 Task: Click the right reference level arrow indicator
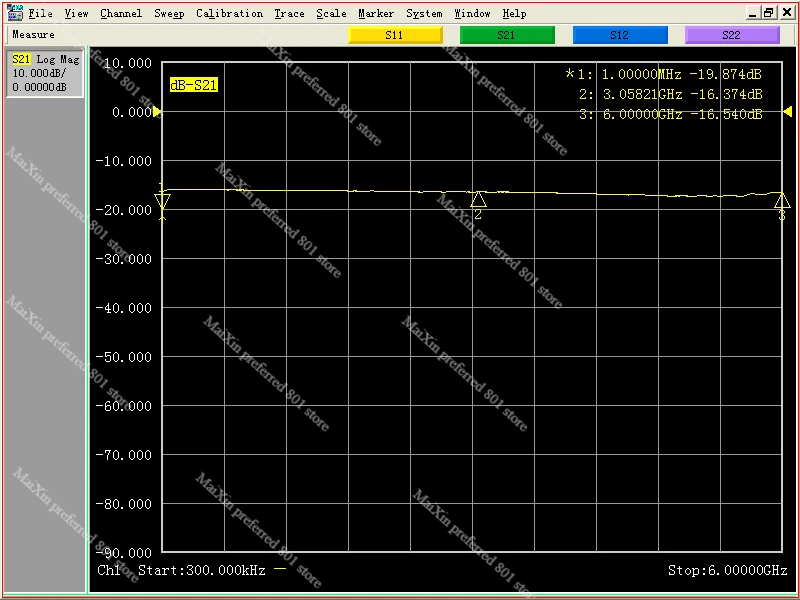click(788, 111)
